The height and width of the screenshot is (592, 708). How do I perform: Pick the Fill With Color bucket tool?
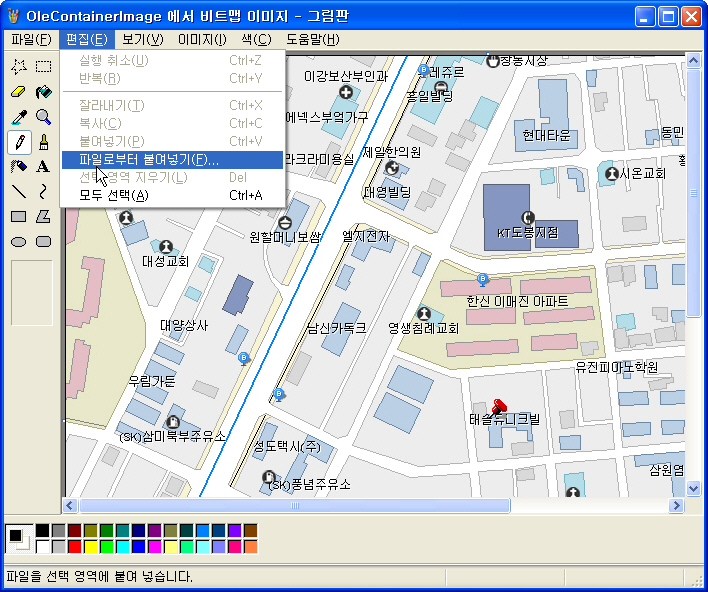[43, 92]
